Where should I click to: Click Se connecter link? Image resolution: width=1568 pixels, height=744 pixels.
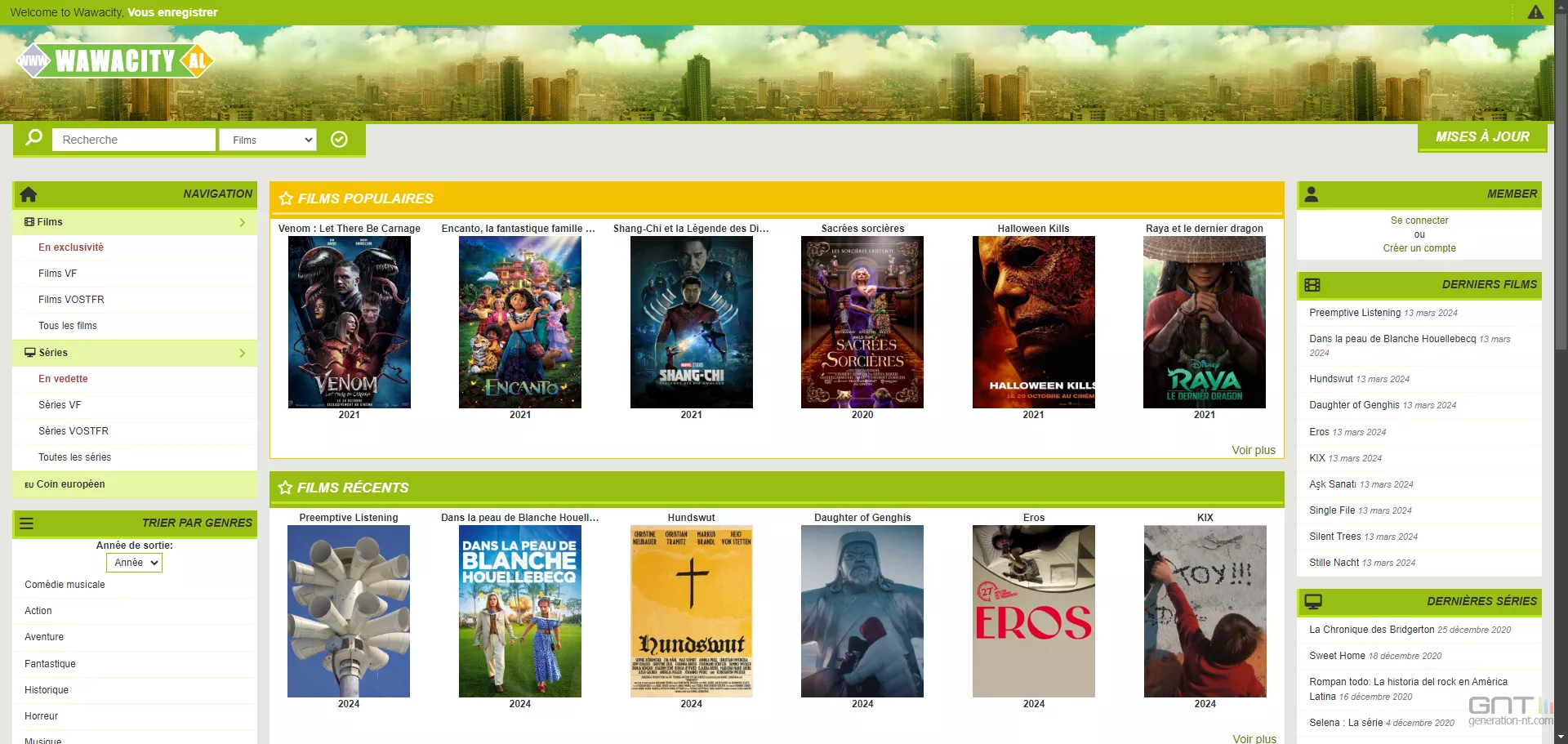[x=1419, y=221]
